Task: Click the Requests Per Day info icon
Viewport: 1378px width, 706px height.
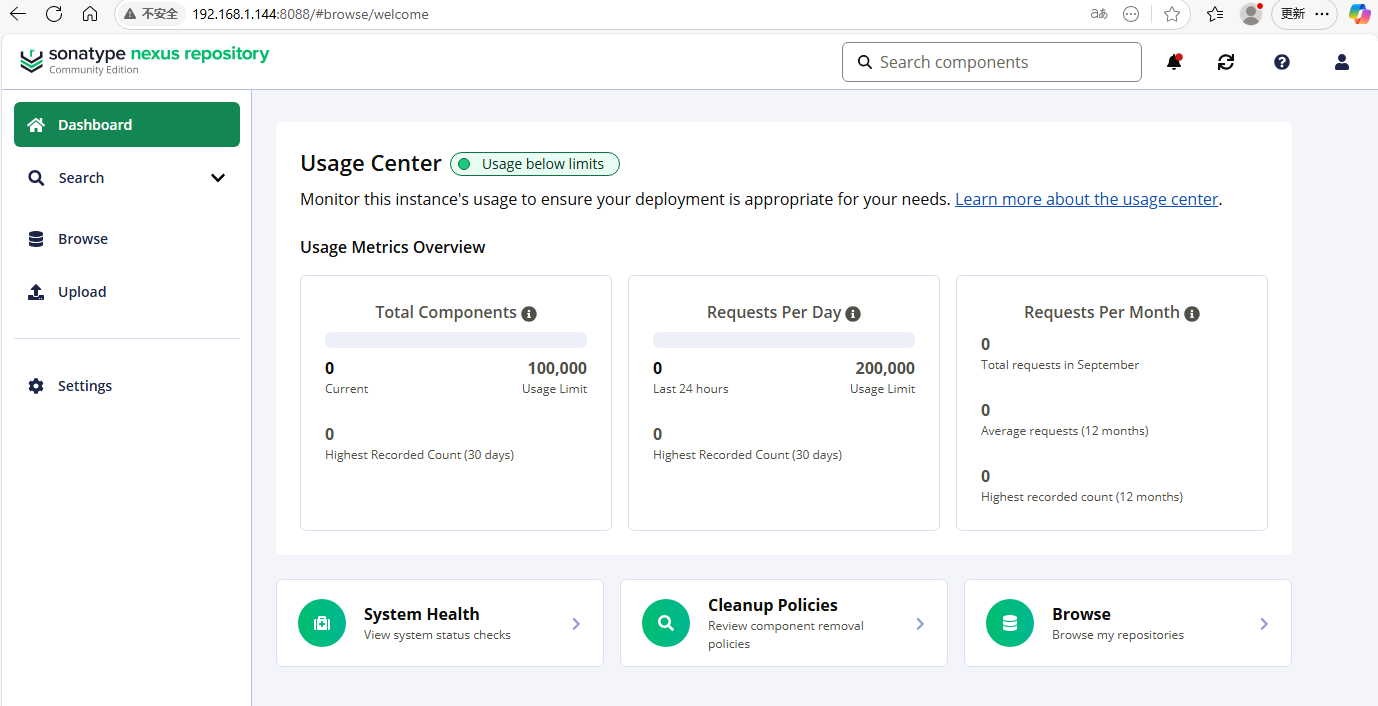Action: pos(853,314)
